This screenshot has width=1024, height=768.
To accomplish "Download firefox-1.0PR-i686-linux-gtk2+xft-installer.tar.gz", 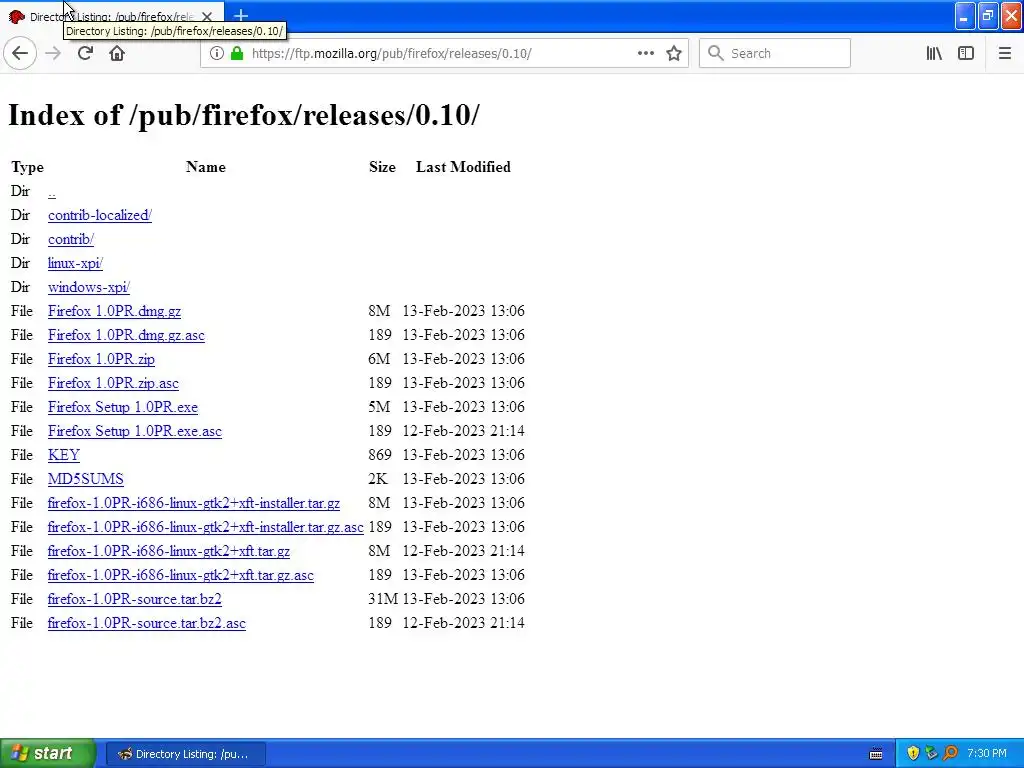I will (194, 504).
